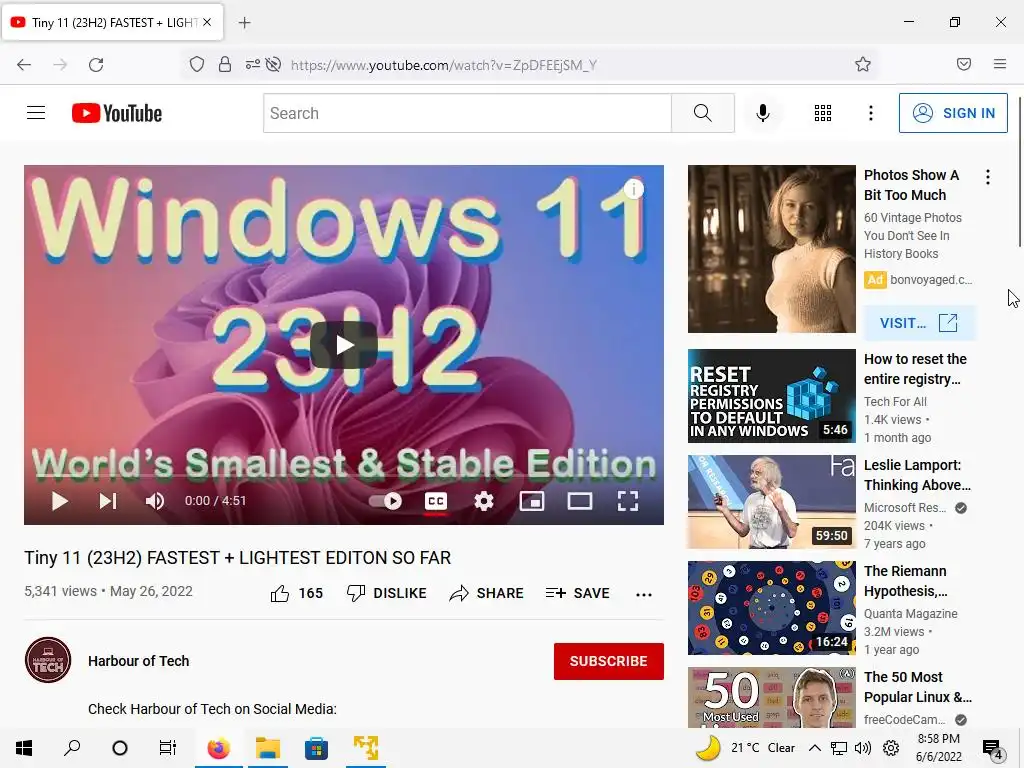Open File Explorer from the taskbar
1024x768 pixels.
pos(267,748)
